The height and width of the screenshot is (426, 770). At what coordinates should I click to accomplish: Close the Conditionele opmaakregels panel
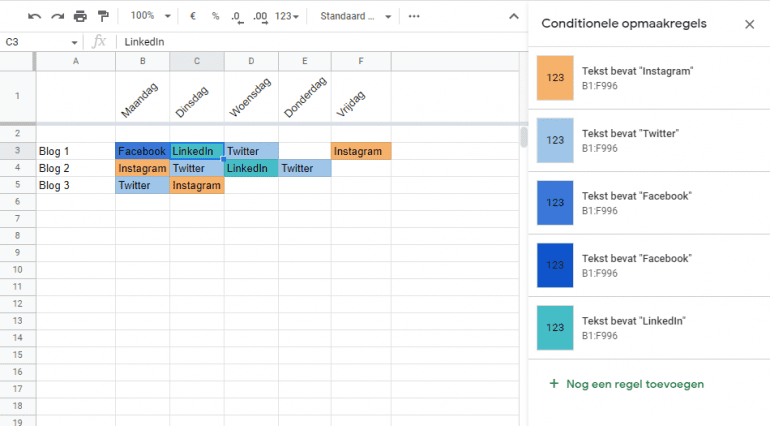(x=749, y=24)
